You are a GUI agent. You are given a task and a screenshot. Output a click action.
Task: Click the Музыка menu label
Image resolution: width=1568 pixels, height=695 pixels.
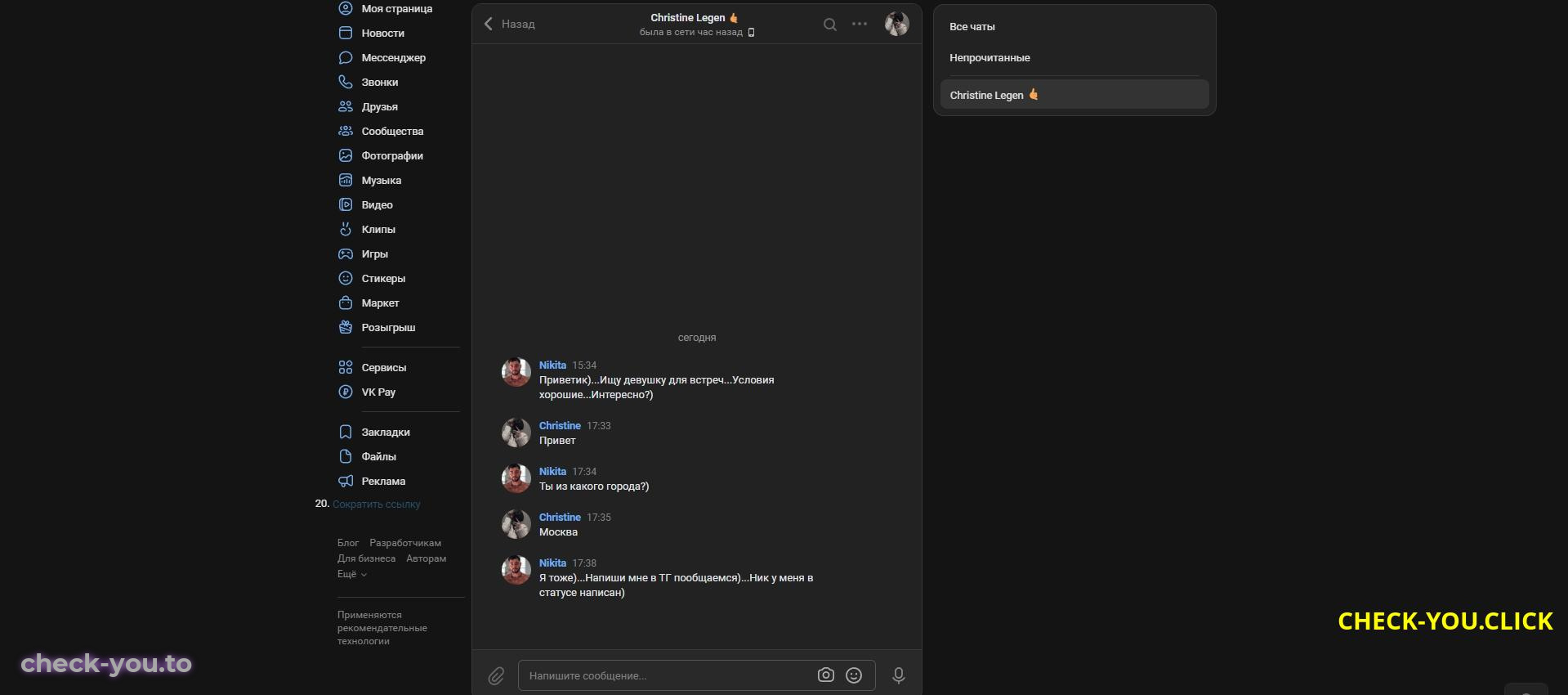click(x=382, y=181)
